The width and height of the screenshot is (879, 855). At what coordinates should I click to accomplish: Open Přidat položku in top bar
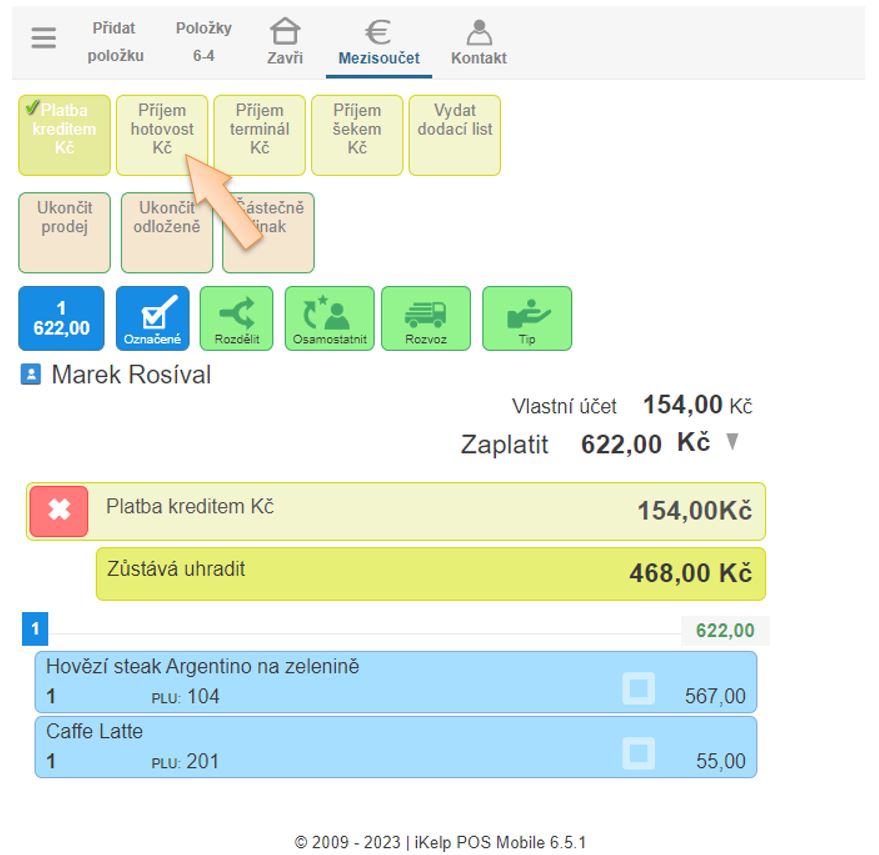(115, 42)
